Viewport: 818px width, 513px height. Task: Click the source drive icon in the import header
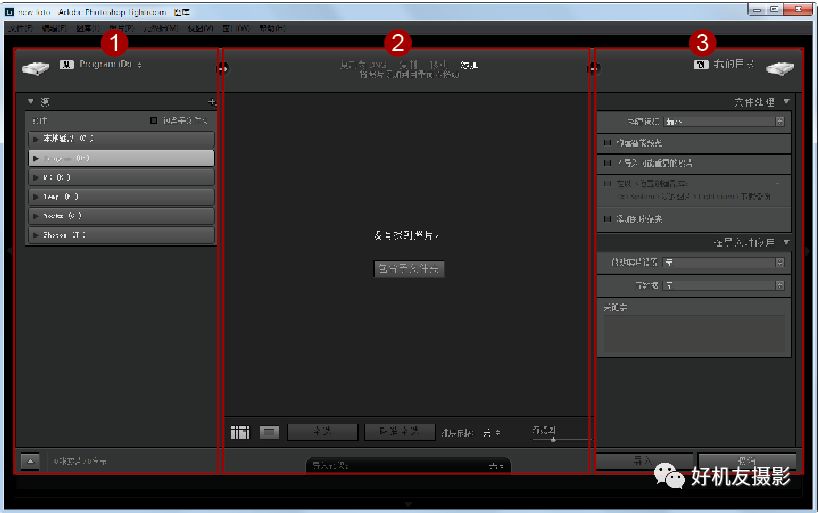[x=35, y=68]
